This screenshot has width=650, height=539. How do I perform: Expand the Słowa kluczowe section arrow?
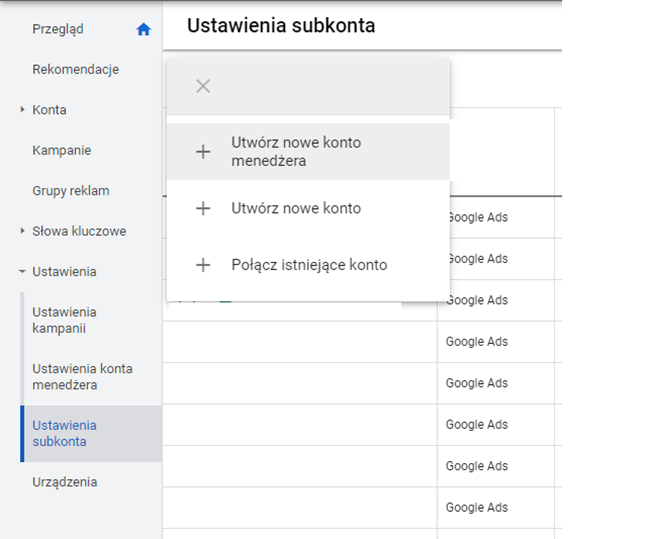(x=22, y=231)
